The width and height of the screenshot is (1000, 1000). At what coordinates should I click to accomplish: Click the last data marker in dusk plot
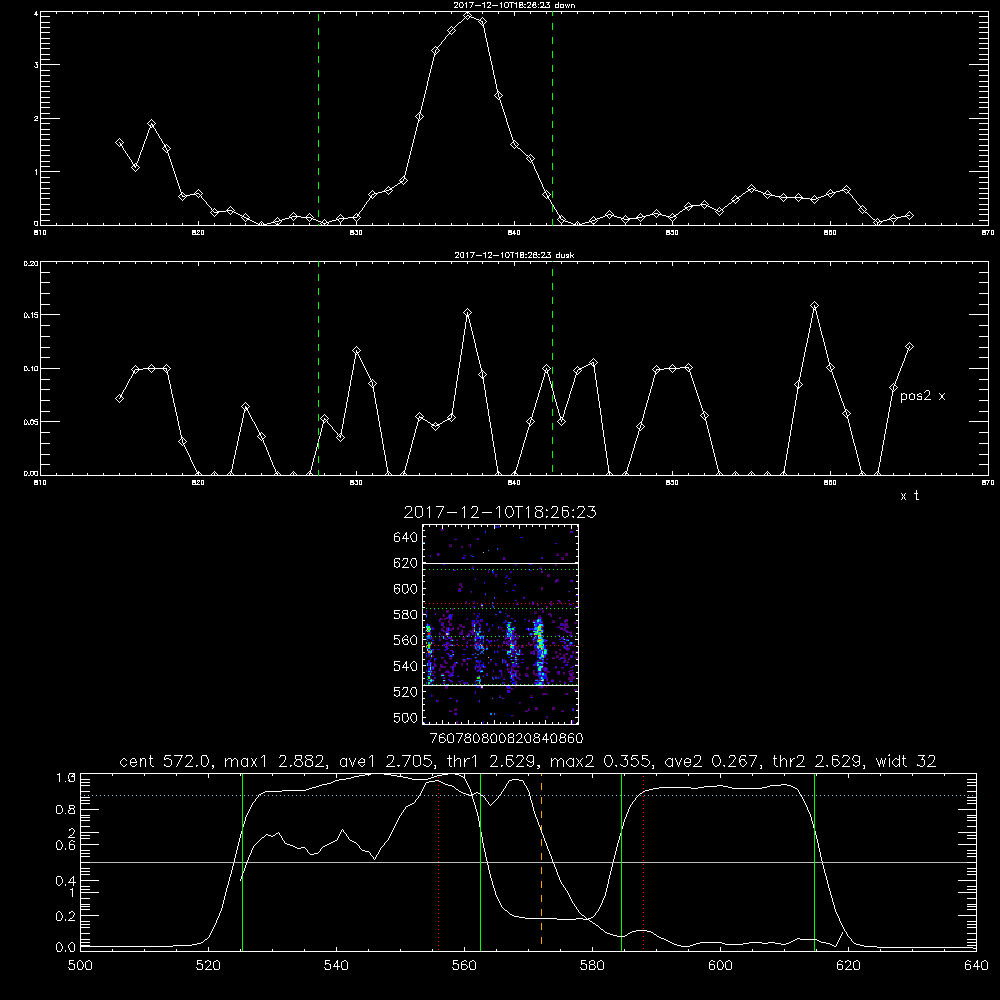[909, 347]
